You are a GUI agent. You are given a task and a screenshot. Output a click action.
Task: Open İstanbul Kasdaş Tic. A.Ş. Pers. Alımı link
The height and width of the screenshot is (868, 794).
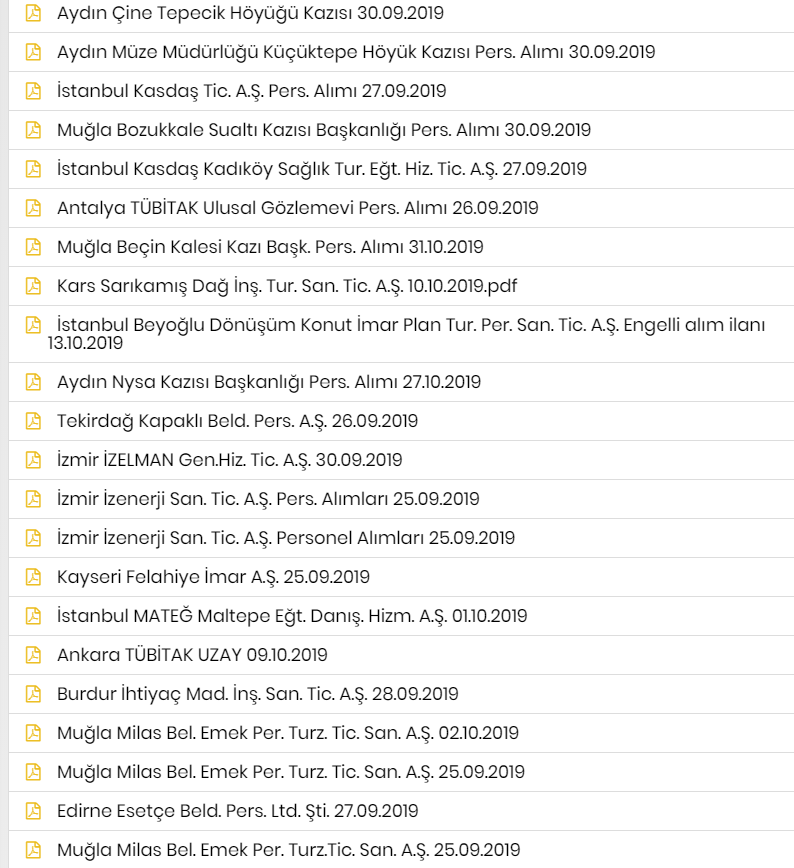click(251, 91)
